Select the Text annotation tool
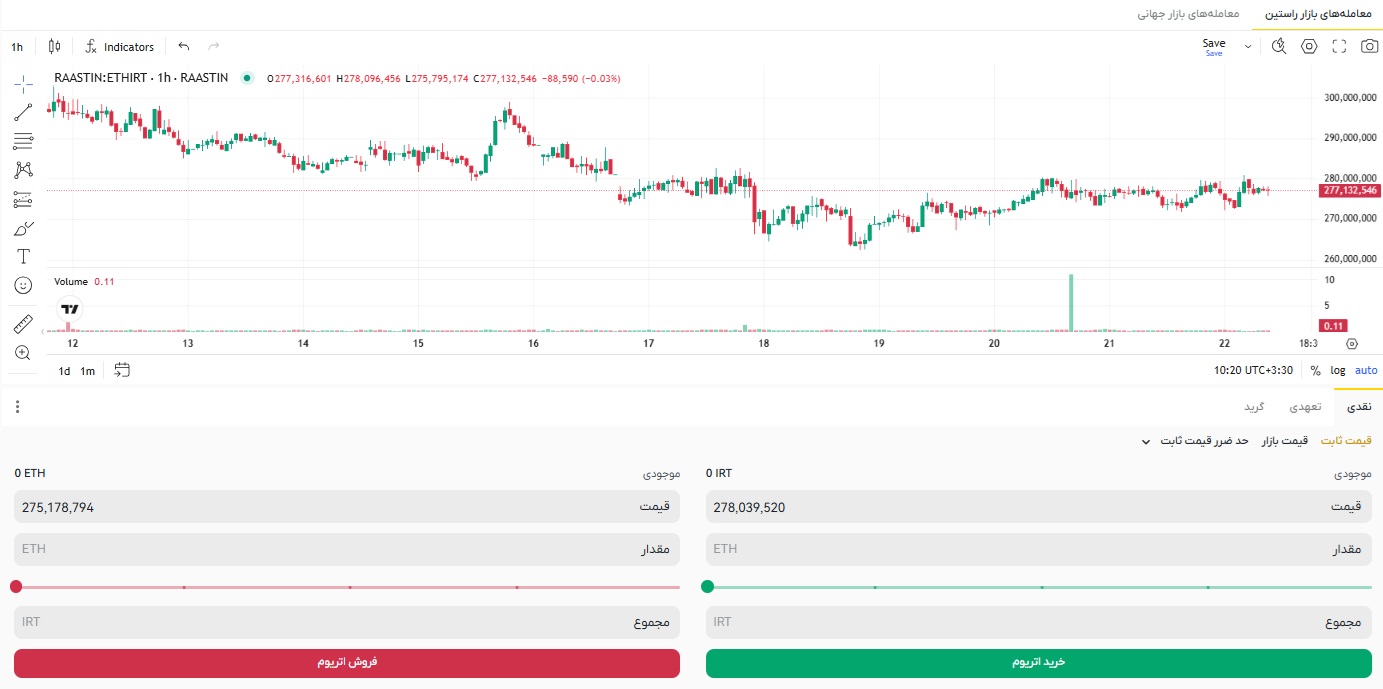 click(23, 256)
